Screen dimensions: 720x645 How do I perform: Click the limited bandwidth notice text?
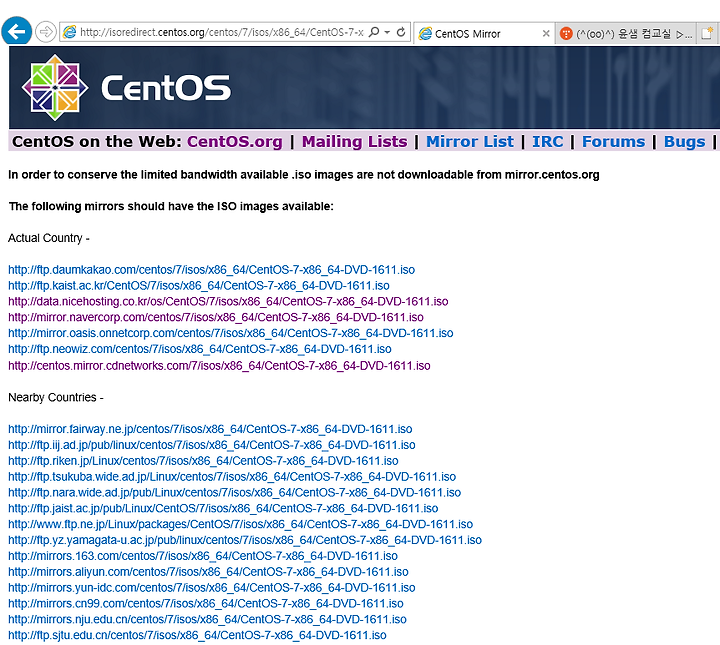(304, 175)
